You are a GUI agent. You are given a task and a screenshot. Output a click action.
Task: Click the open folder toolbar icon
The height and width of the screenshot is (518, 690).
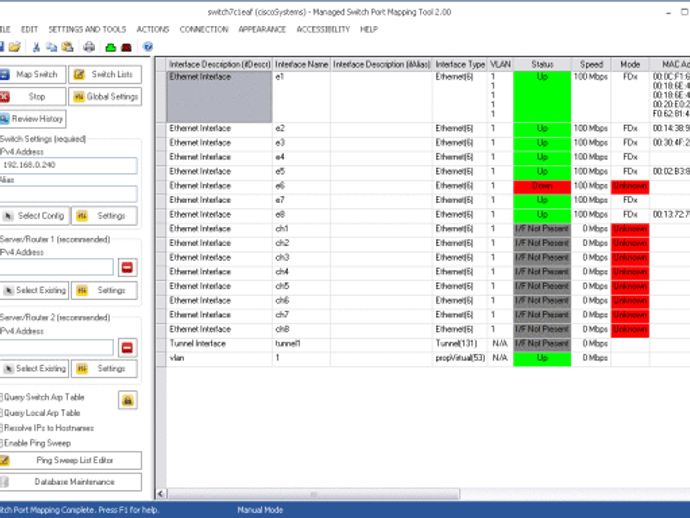point(15,47)
